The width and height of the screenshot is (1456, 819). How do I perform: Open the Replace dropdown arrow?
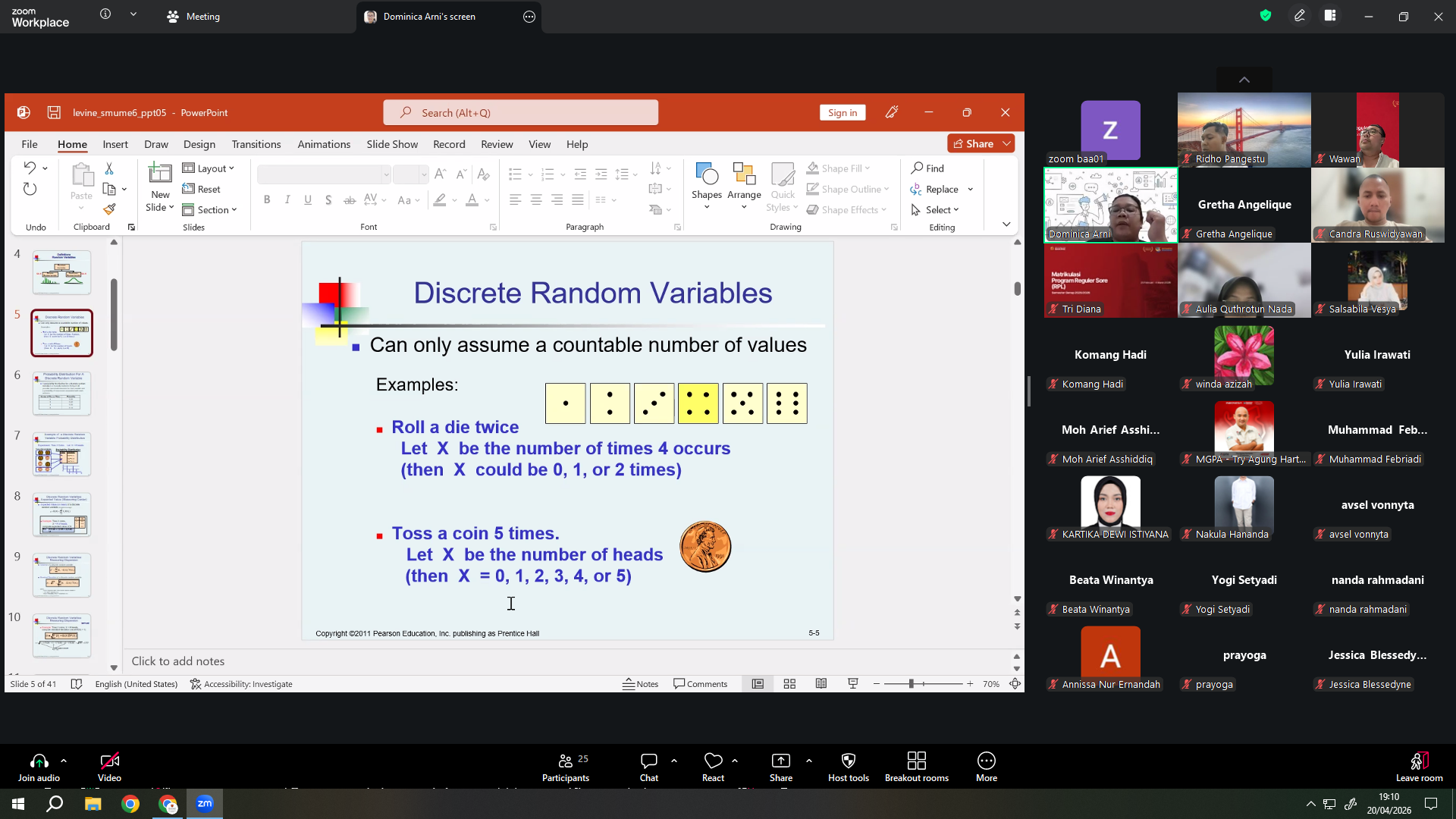point(970,190)
